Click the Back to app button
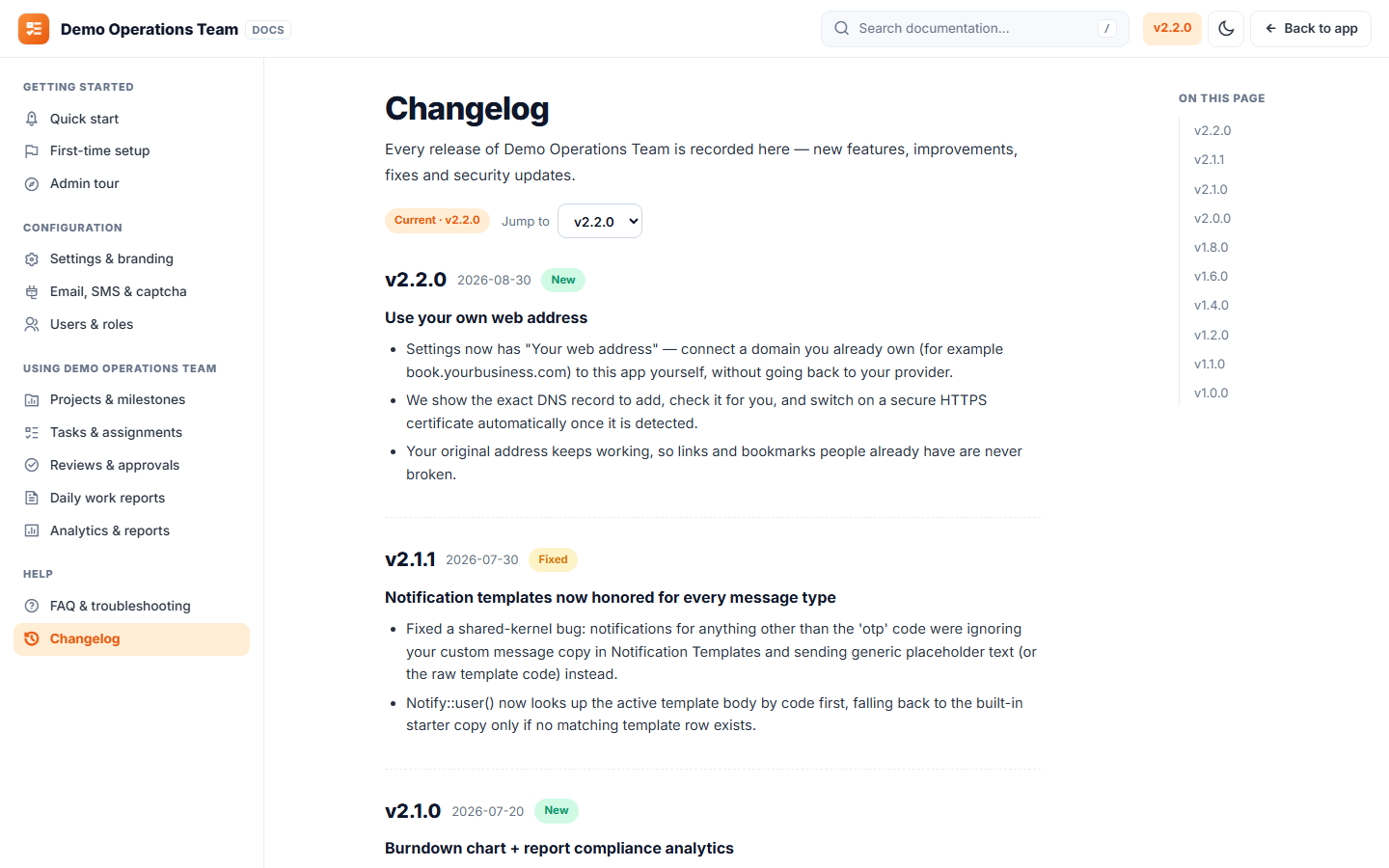The image size is (1389, 868). click(x=1311, y=29)
